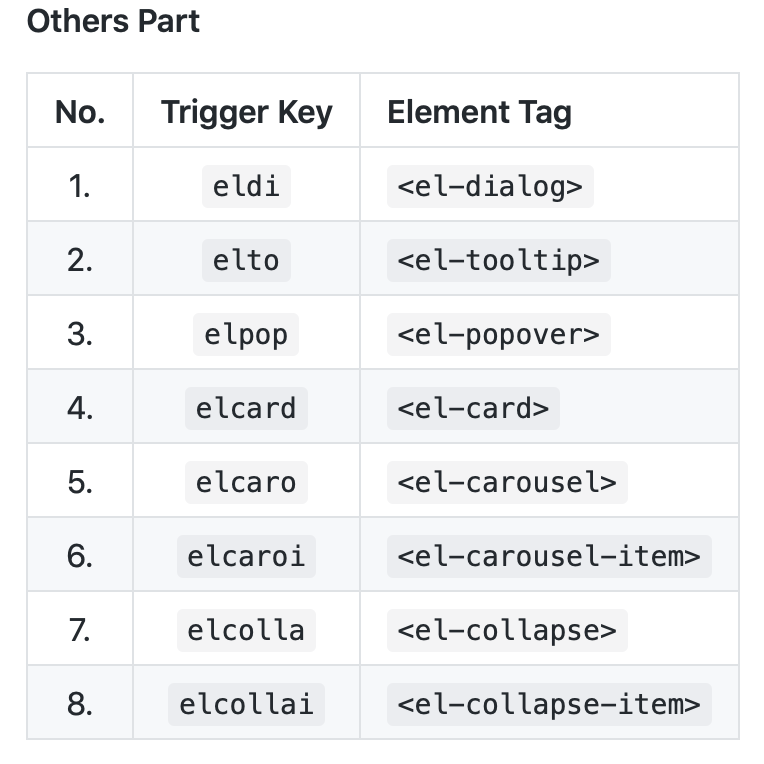Viewport: 764px width, 764px height.
Task: Click the '<el-tooltip>' tag cell
Action: click(498, 260)
